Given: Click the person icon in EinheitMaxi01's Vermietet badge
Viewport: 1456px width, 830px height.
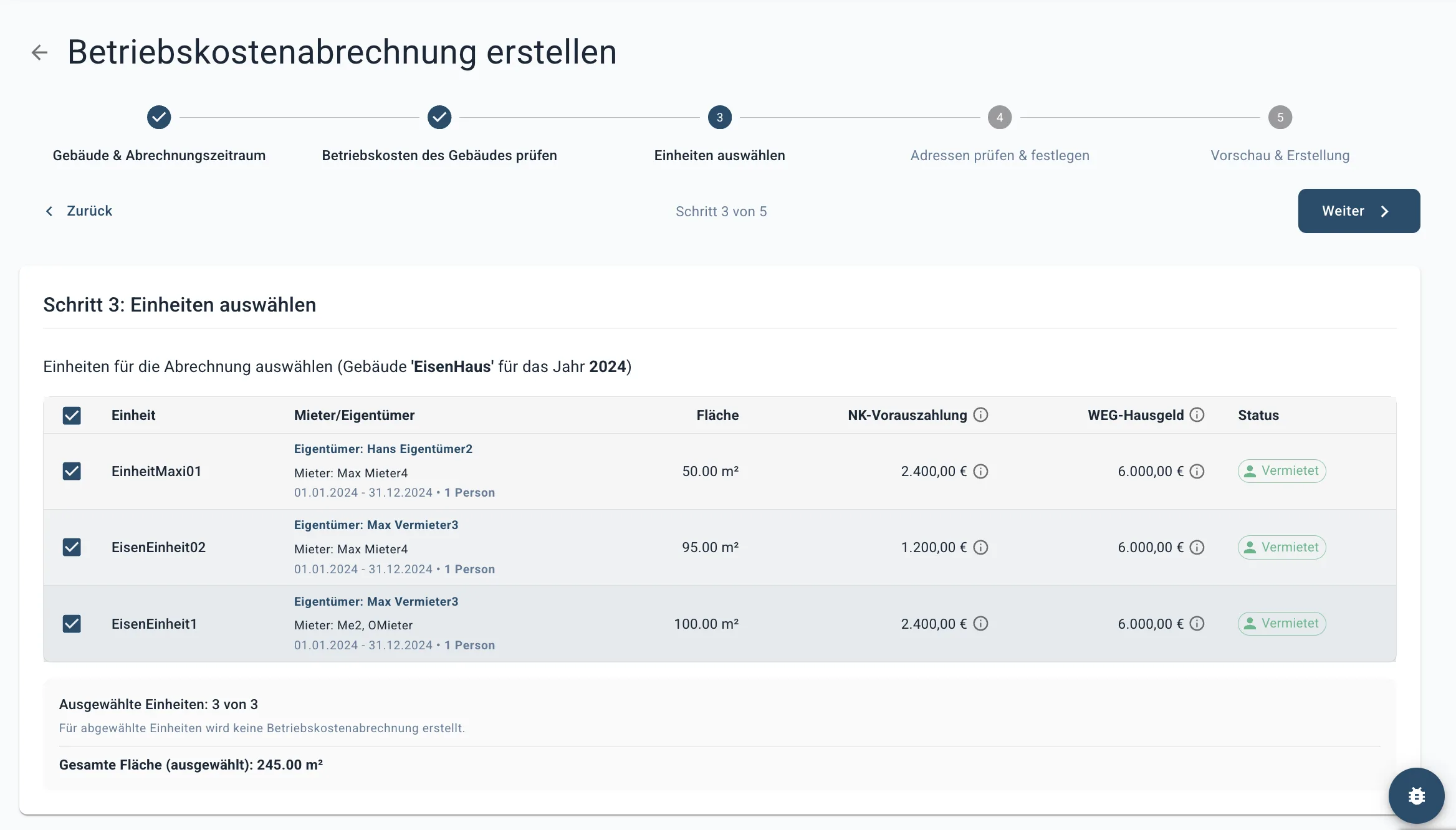Looking at the screenshot, I should [x=1250, y=471].
